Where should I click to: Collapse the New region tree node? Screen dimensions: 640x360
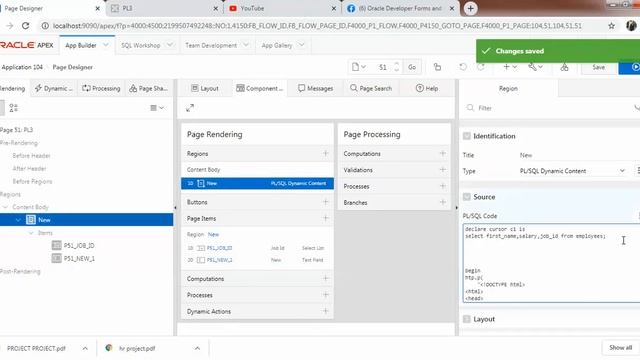tap(18, 220)
